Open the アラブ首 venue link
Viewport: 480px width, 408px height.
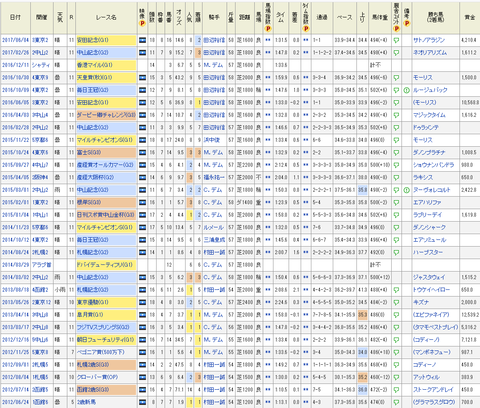point(41,265)
